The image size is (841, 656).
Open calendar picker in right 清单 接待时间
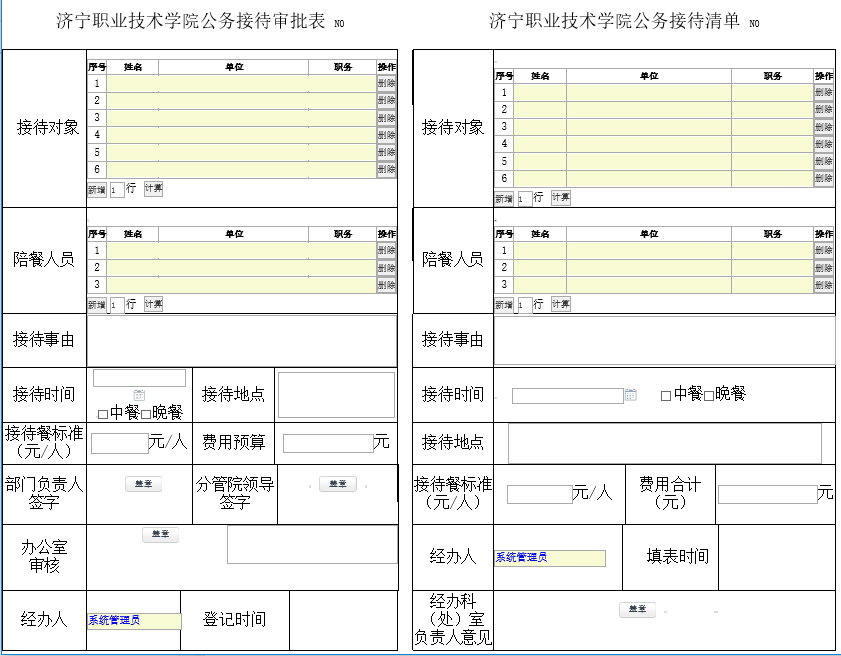[x=631, y=395]
